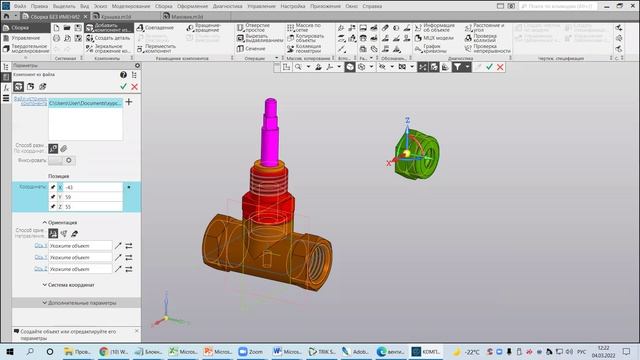Image resolution: width=640 pixels, height=360 pixels.
Task: Click the green checkmark in Параметры panel
Action: click(123, 87)
